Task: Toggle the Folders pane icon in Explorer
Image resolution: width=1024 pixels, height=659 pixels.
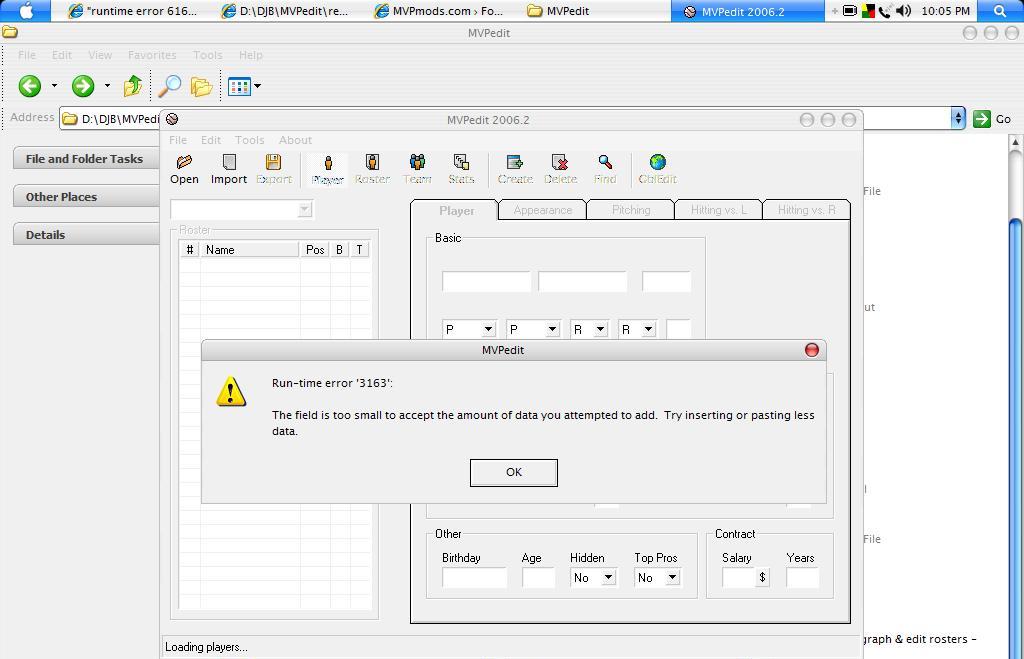Action: [201, 86]
